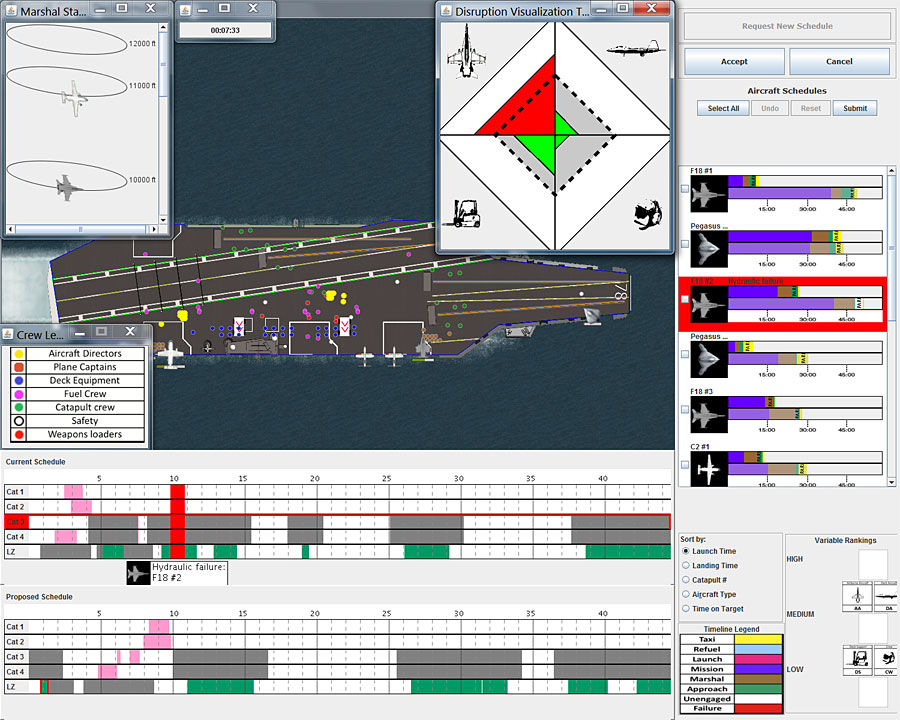Click Select All under Aircraft Schedules
The height and width of the screenshot is (720, 900).
tap(723, 108)
